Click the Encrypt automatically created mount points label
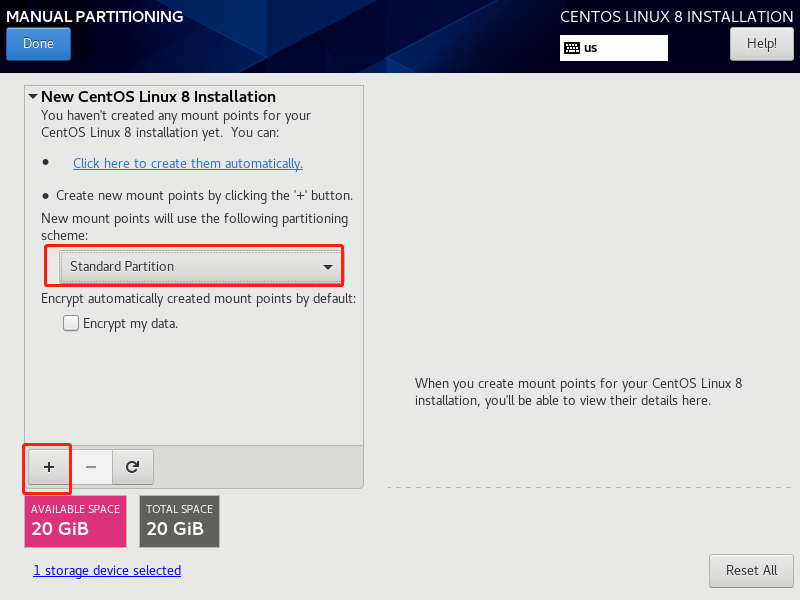The width and height of the screenshot is (800, 600). coord(198,298)
